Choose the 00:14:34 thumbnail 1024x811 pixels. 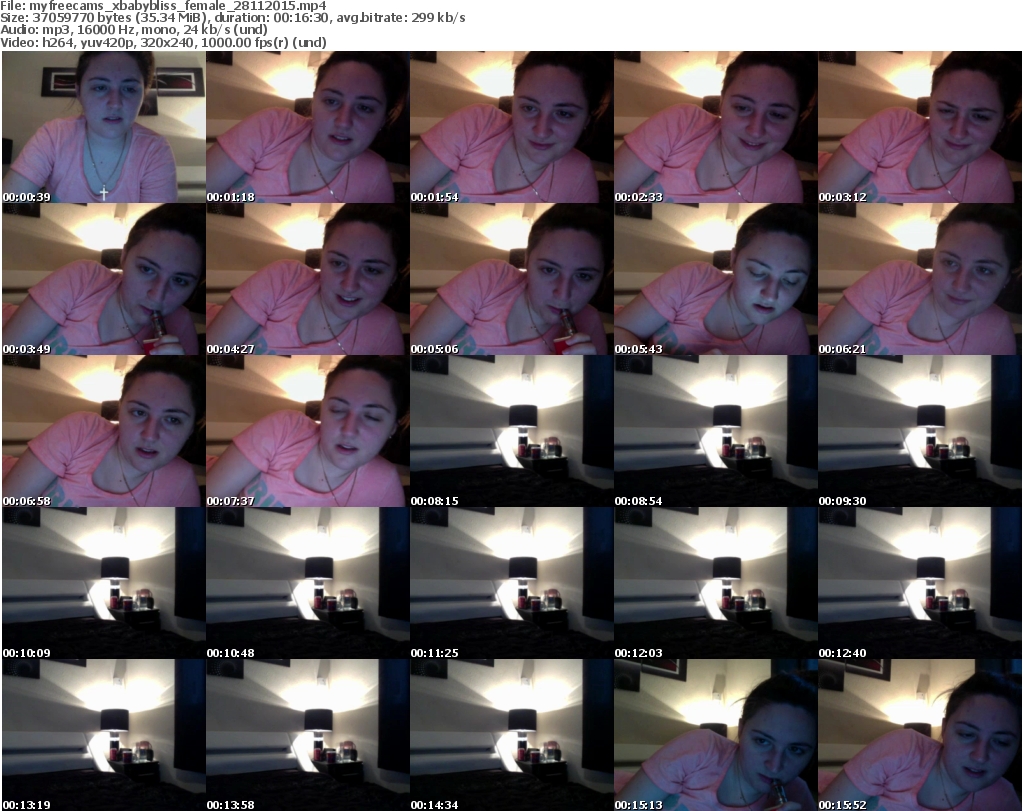(x=512, y=735)
